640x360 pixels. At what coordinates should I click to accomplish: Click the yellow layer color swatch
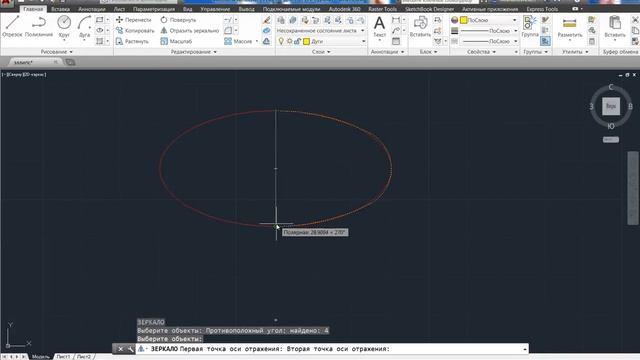[x=307, y=41]
